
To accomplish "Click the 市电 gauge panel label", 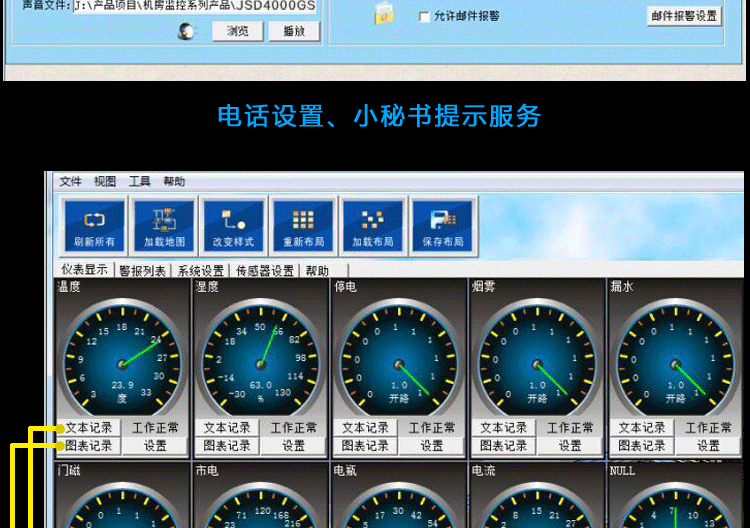I will tap(207, 471).
